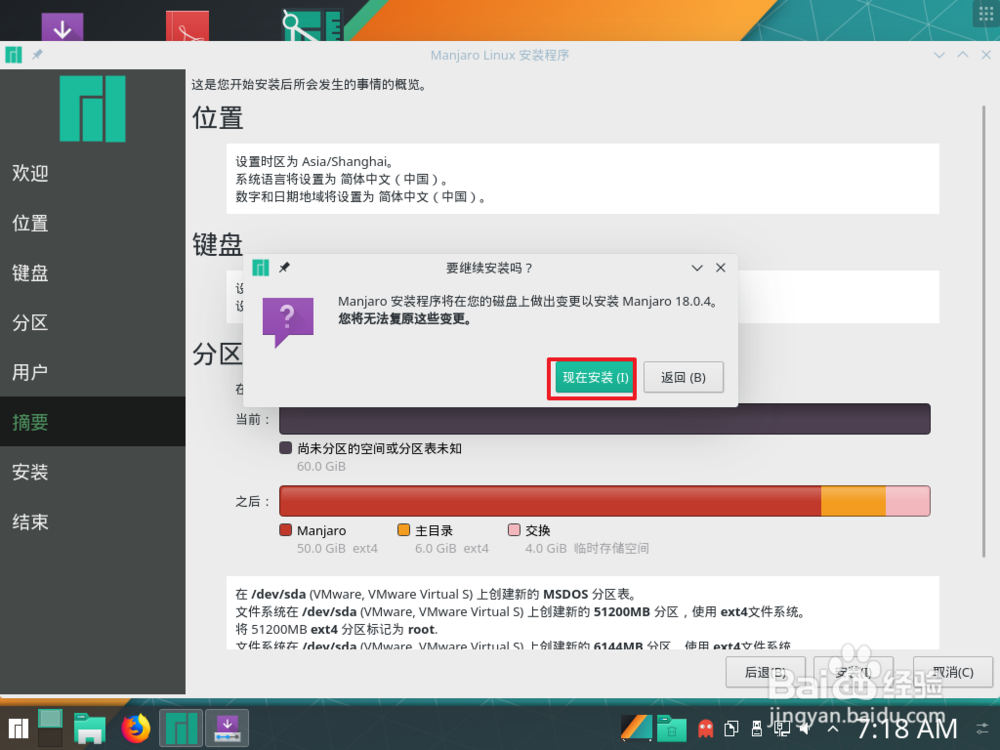The width and height of the screenshot is (1000, 750).
Task: Click the 6.0 GiB ext4 label
Action: click(x=452, y=548)
